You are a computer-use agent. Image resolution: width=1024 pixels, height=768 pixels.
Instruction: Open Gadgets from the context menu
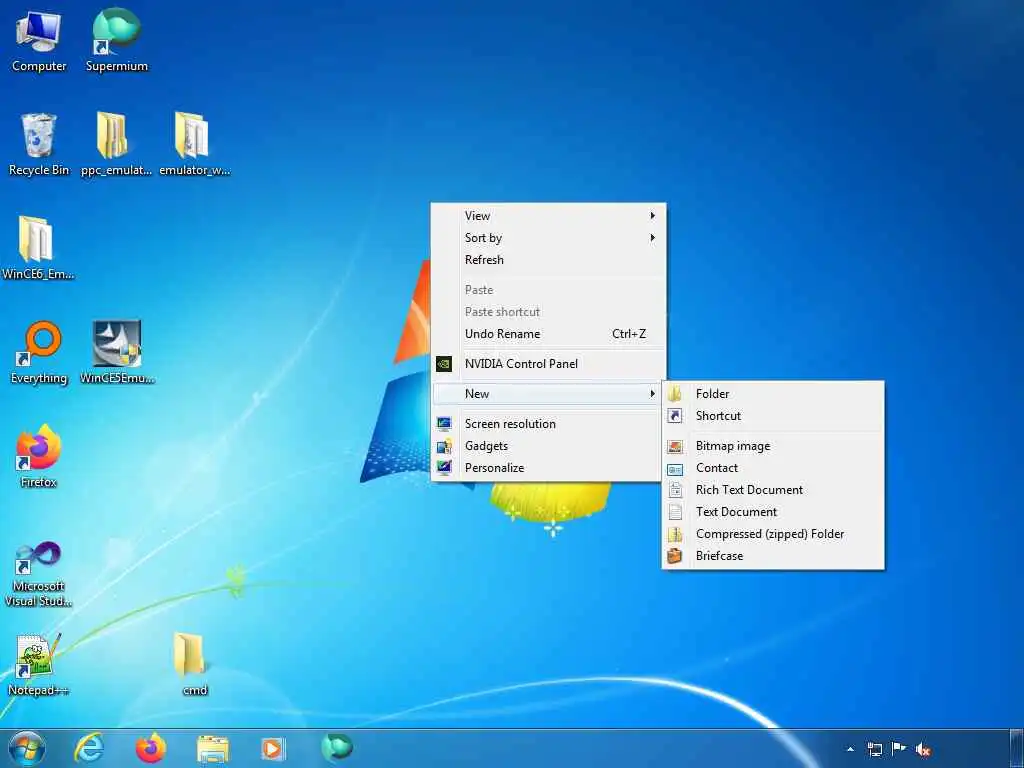click(x=548, y=445)
